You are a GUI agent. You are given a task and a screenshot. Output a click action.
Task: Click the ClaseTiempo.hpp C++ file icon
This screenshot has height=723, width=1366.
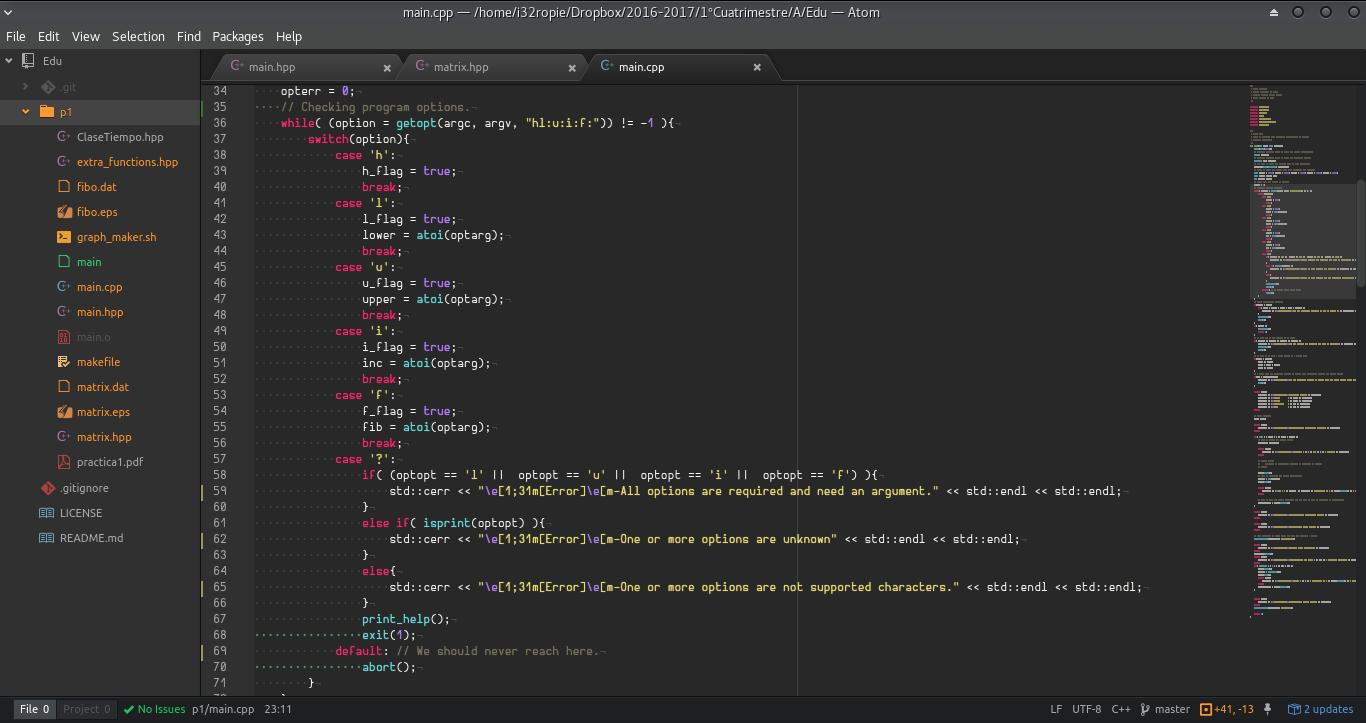click(x=64, y=137)
